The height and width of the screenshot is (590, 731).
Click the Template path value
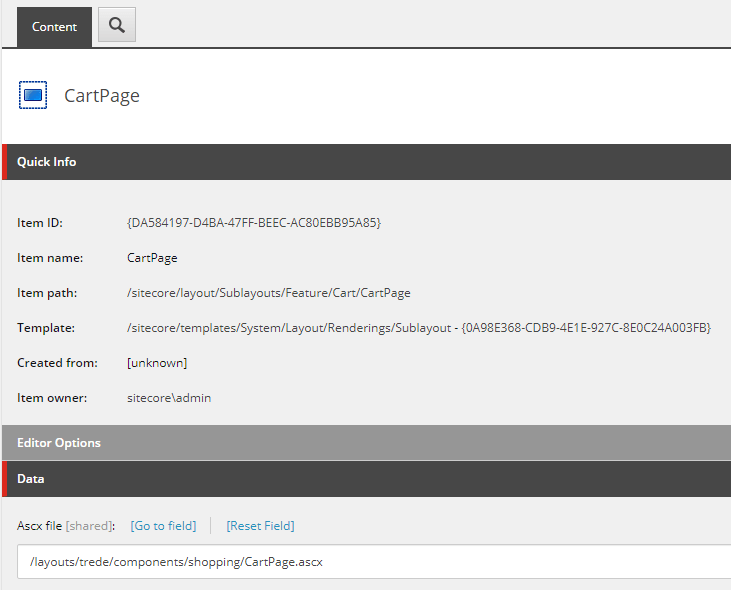[x=418, y=328]
